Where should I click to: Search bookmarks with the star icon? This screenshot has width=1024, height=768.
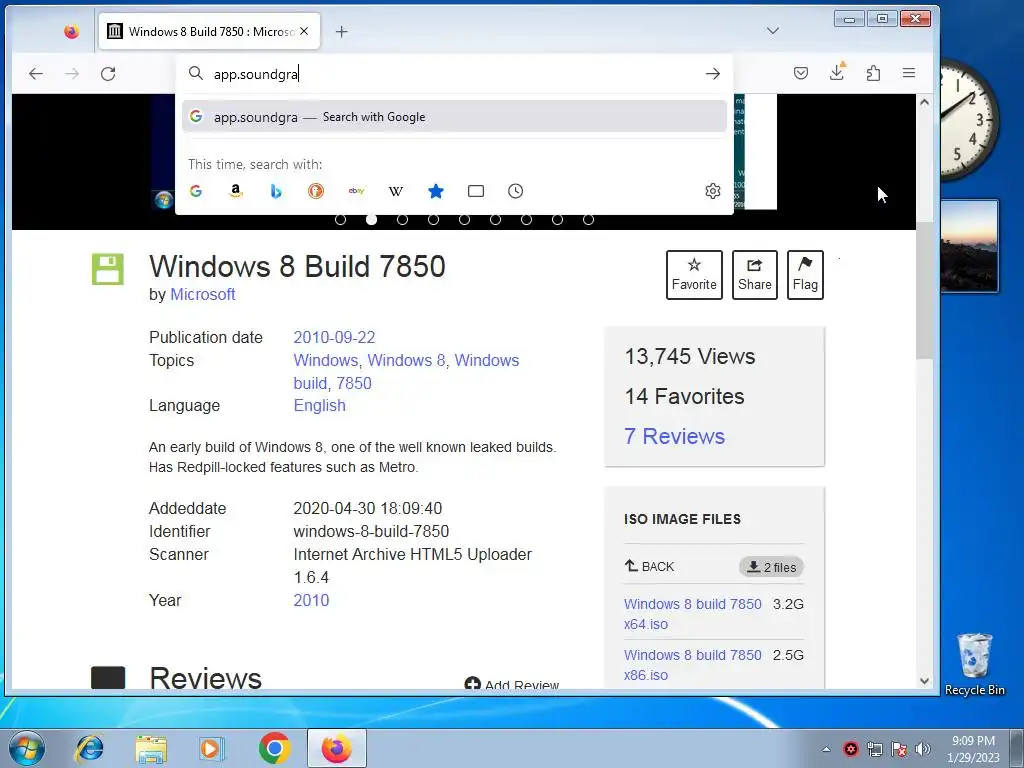[x=436, y=191]
